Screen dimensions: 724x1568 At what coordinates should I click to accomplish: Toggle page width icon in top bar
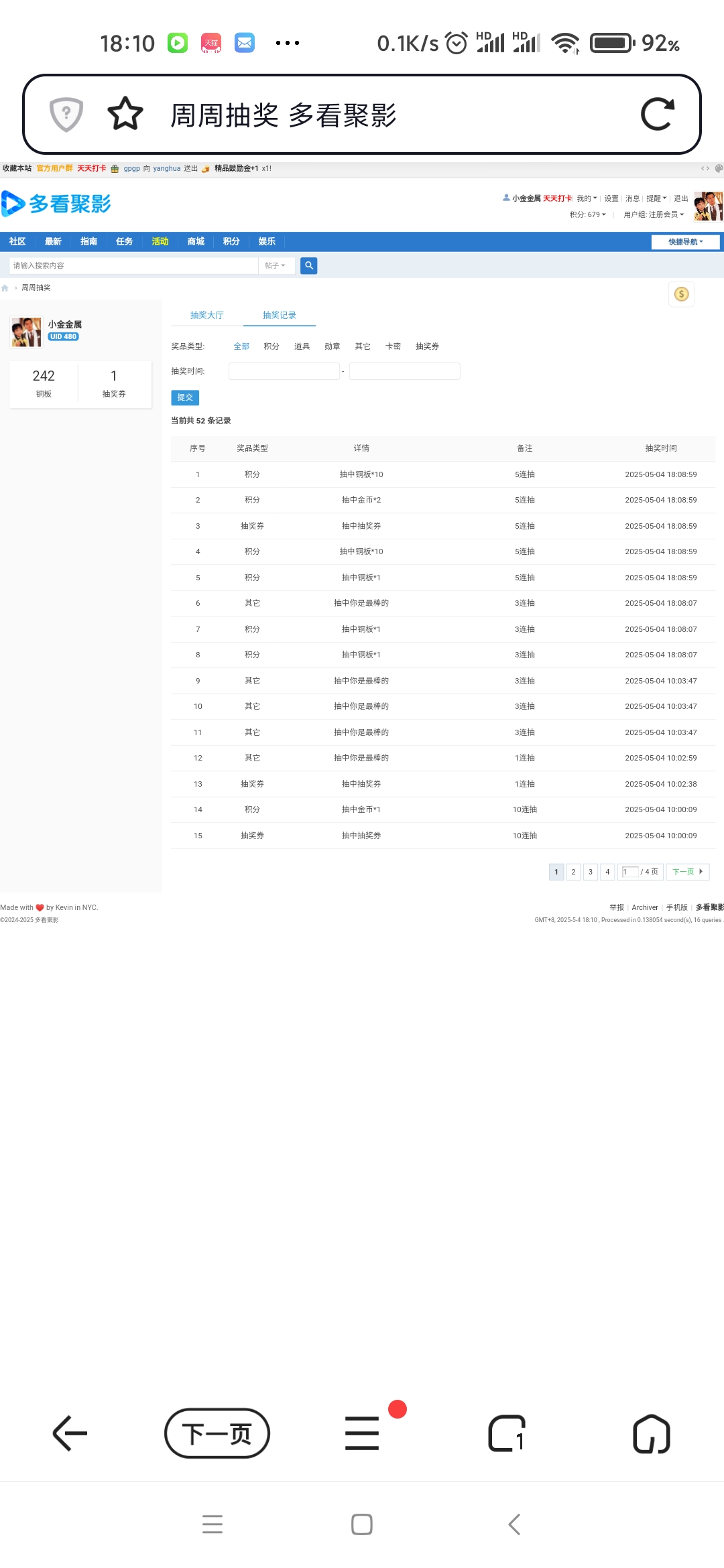tap(705, 168)
